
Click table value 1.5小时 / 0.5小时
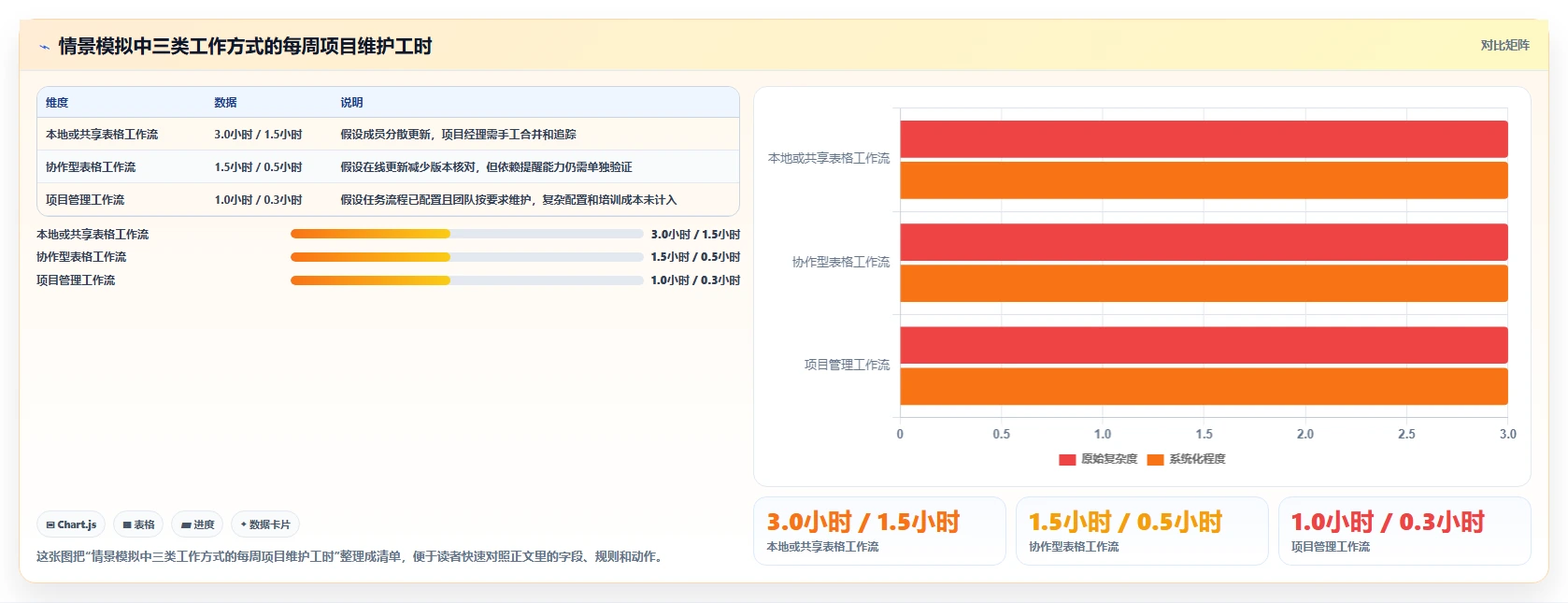(258, 167)
